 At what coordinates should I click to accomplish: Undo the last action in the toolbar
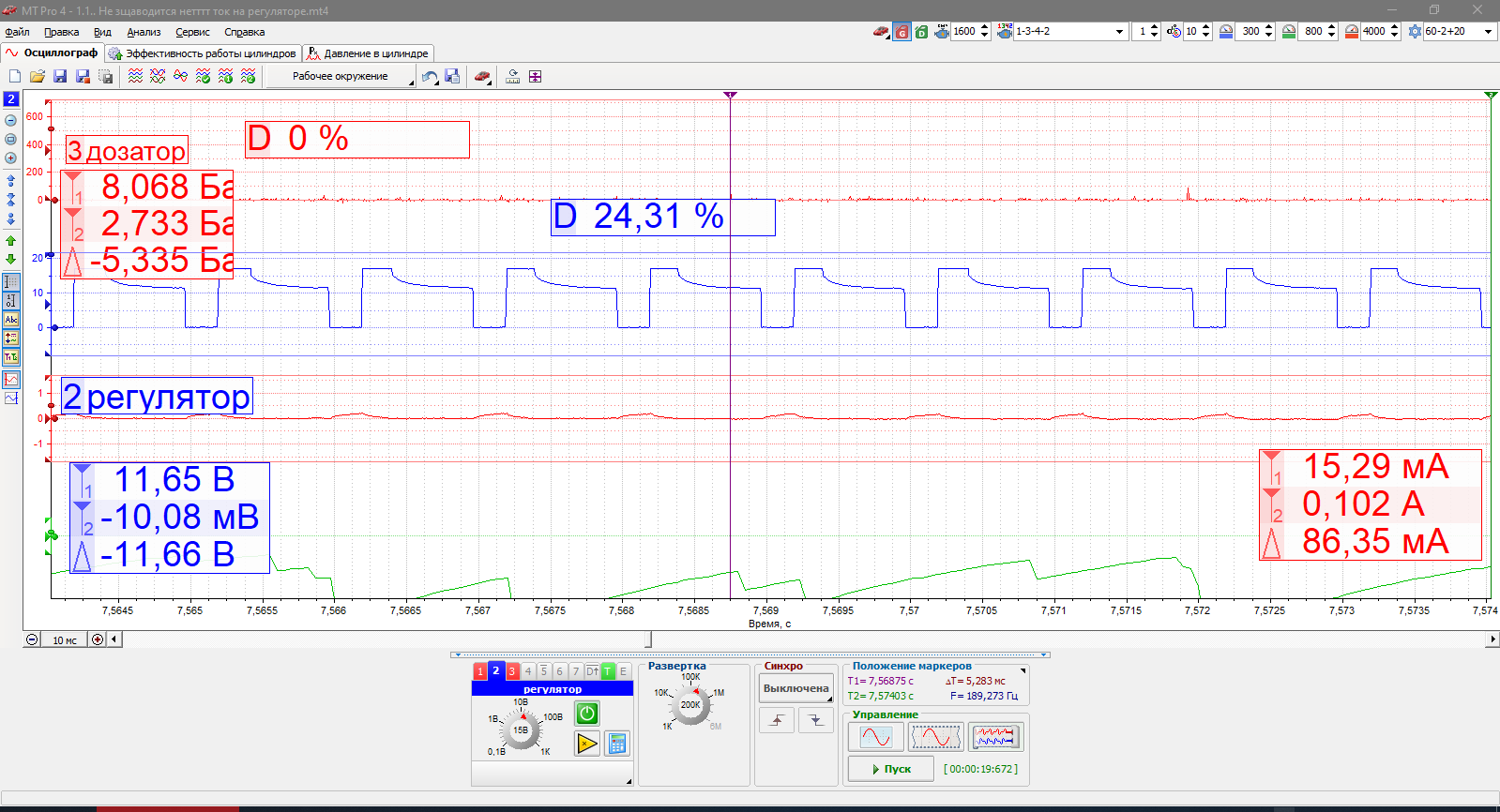(x=430, y=76)
